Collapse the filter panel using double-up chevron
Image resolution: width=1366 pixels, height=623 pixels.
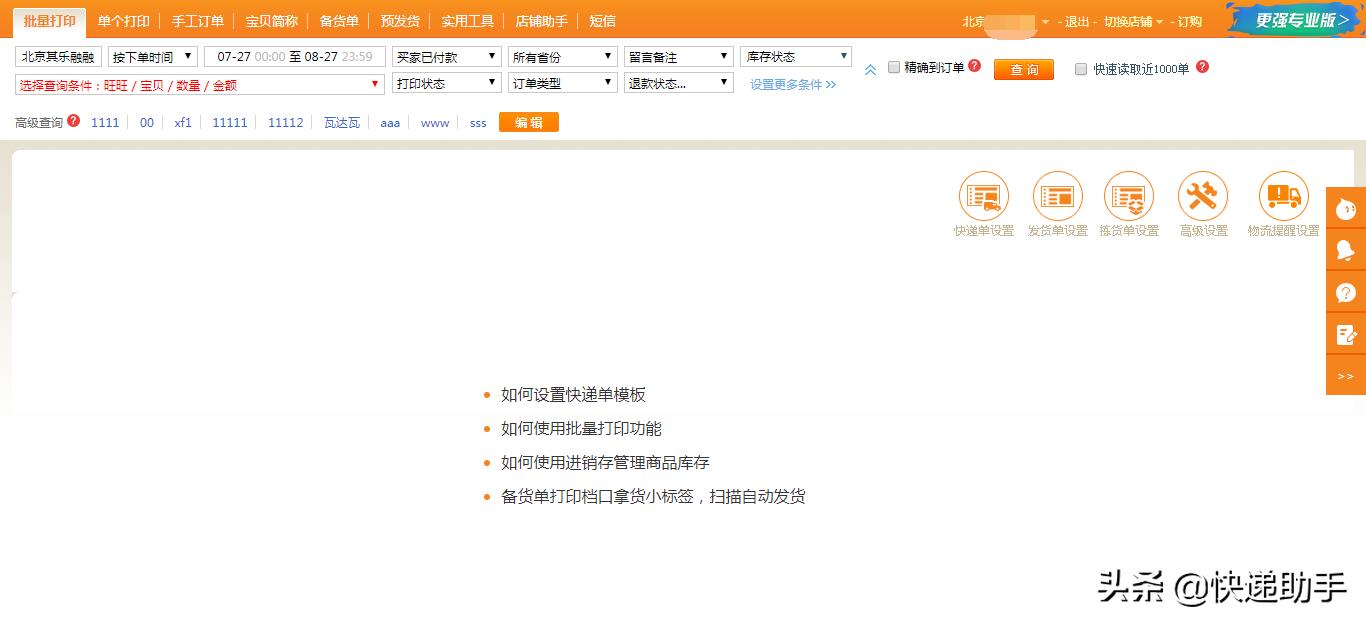point(871,70)
